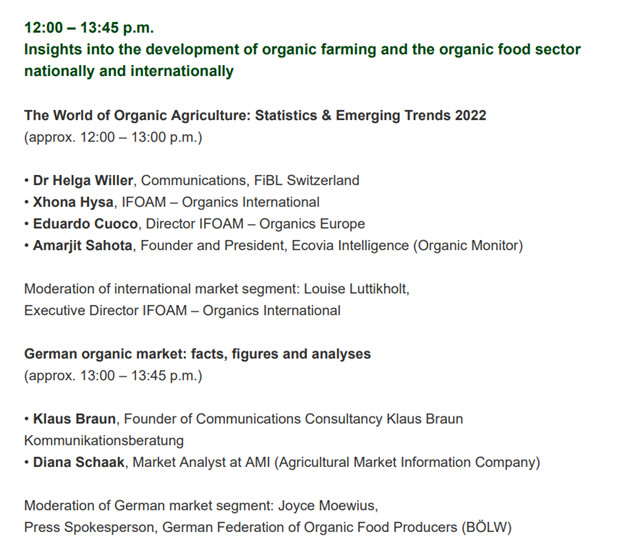Select 'German organic market: facts, figures' heading

197,354
